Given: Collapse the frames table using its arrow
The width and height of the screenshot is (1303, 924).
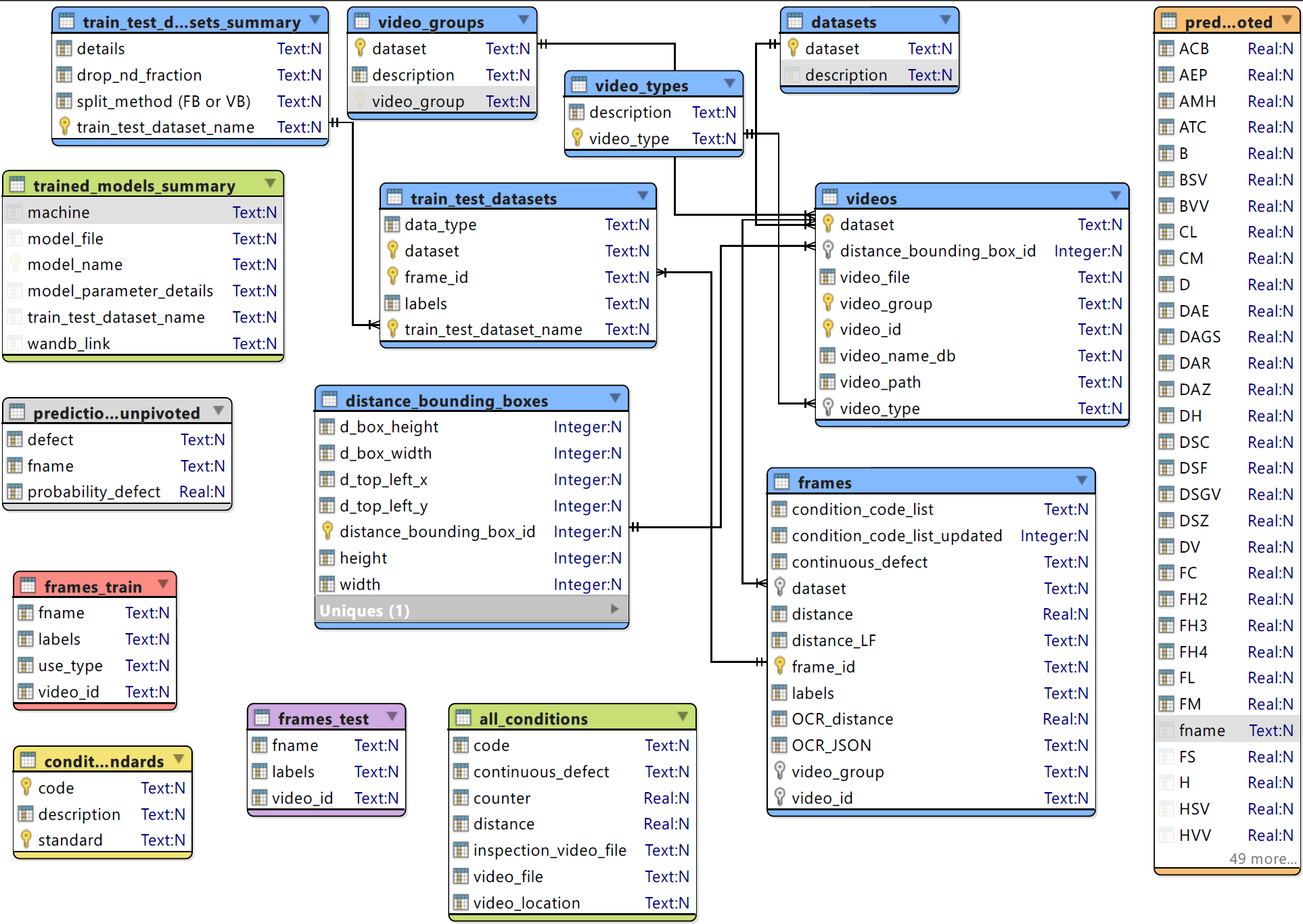Looking at the screenshot, I should tap(1082, 480).
